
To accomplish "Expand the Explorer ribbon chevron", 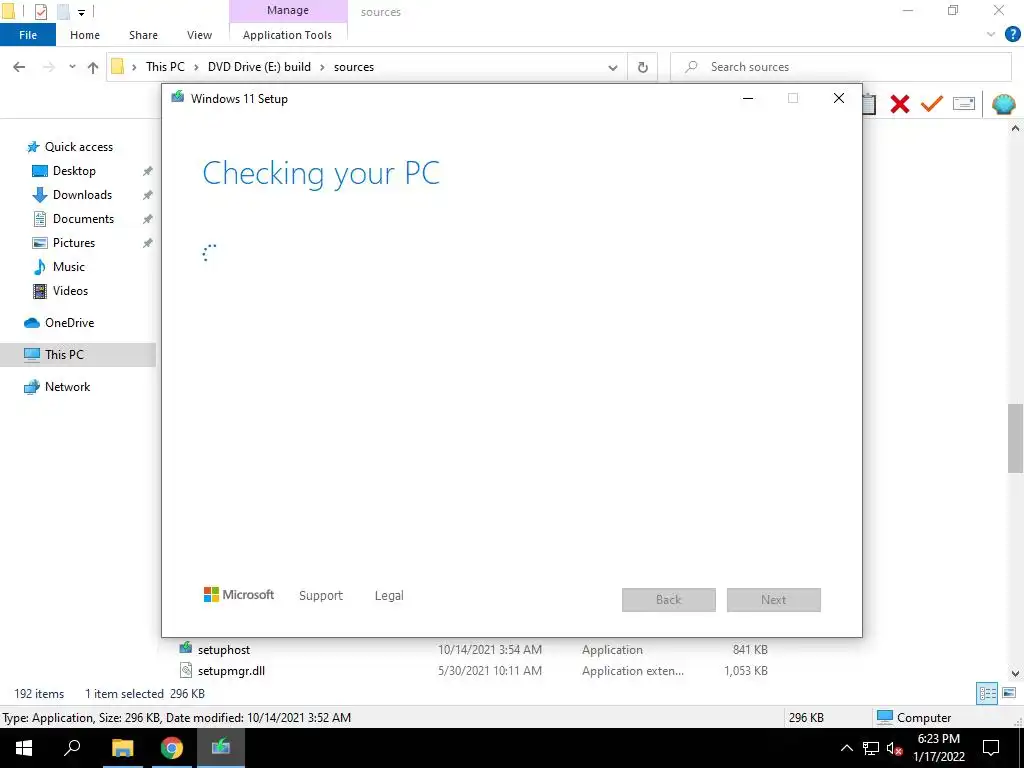I will (x=991, y=35).
